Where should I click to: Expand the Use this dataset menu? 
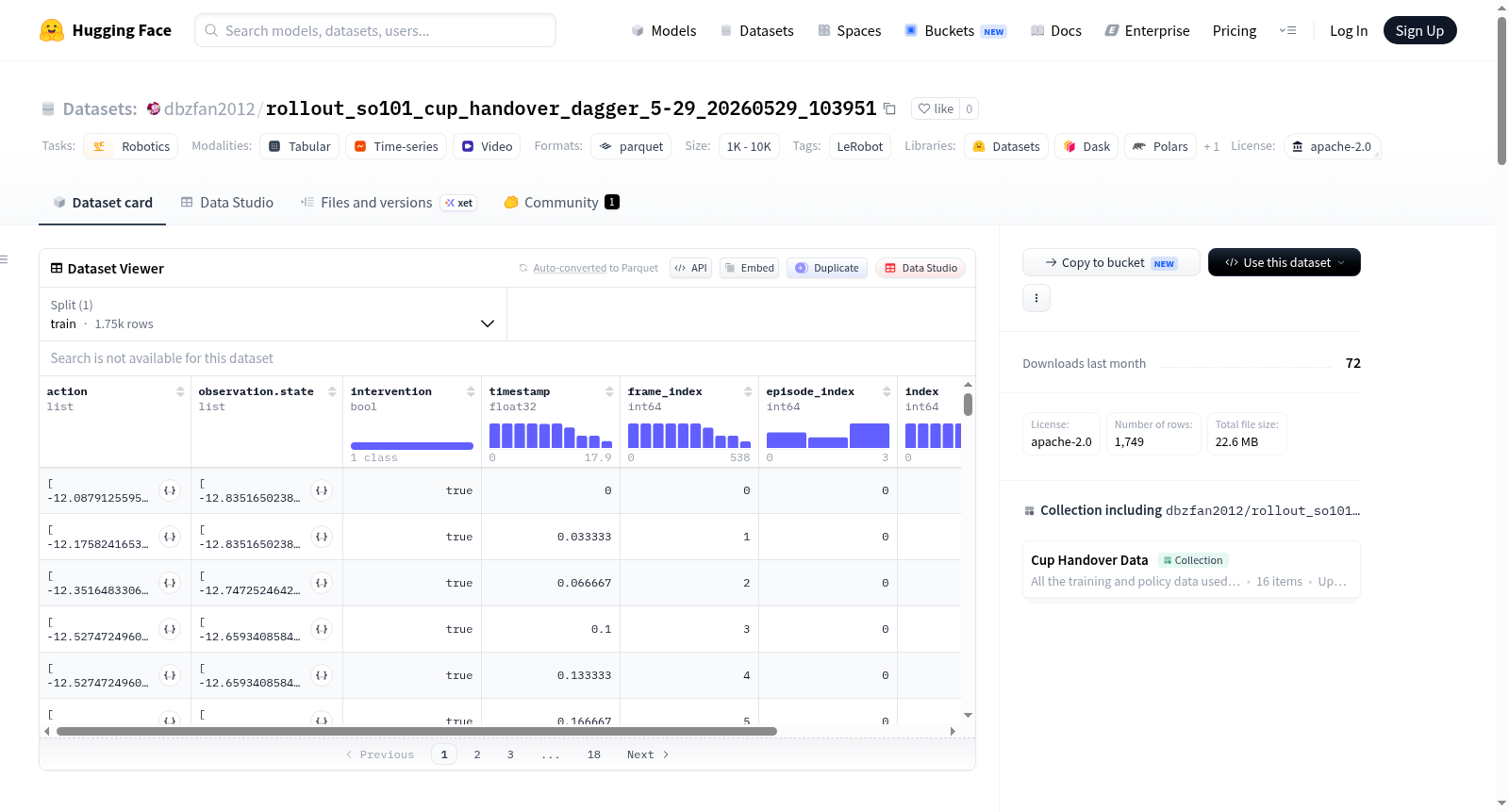pos(1285,262)
